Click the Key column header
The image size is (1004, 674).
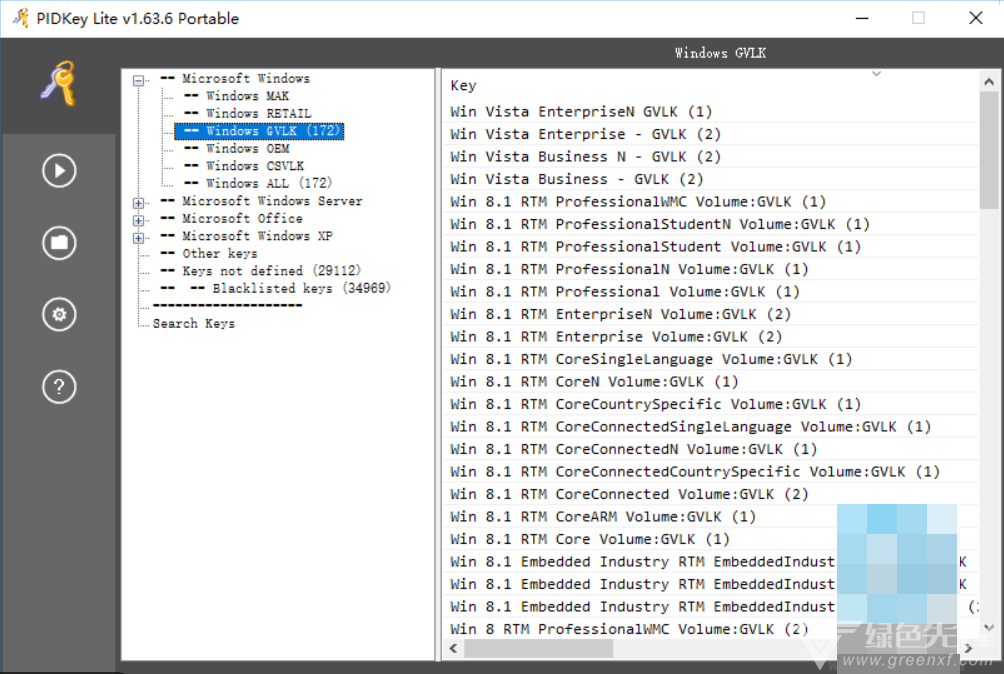[463, 86]
